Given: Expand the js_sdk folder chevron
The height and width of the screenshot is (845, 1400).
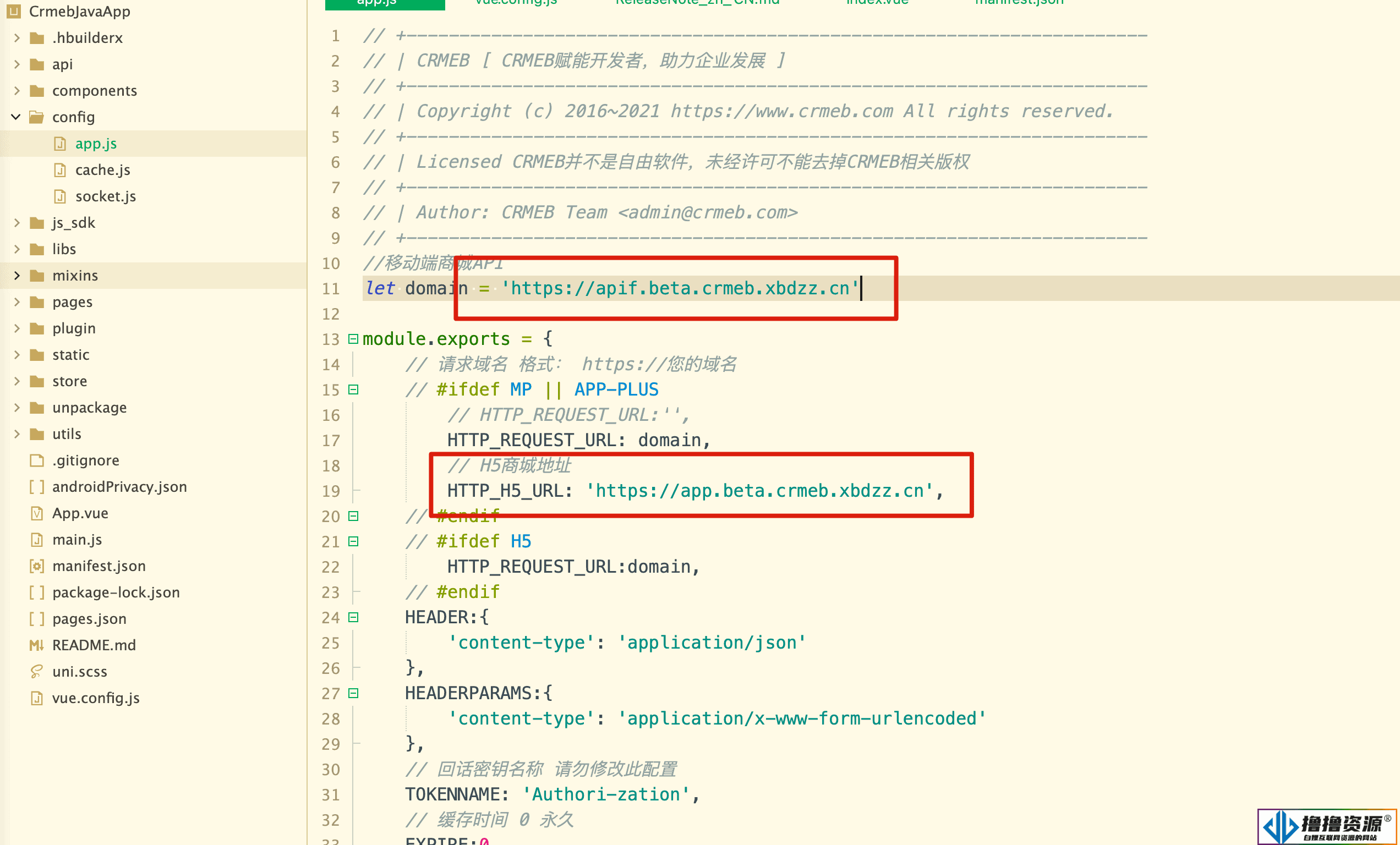Looking at the screenshot, I should (17, 223).
